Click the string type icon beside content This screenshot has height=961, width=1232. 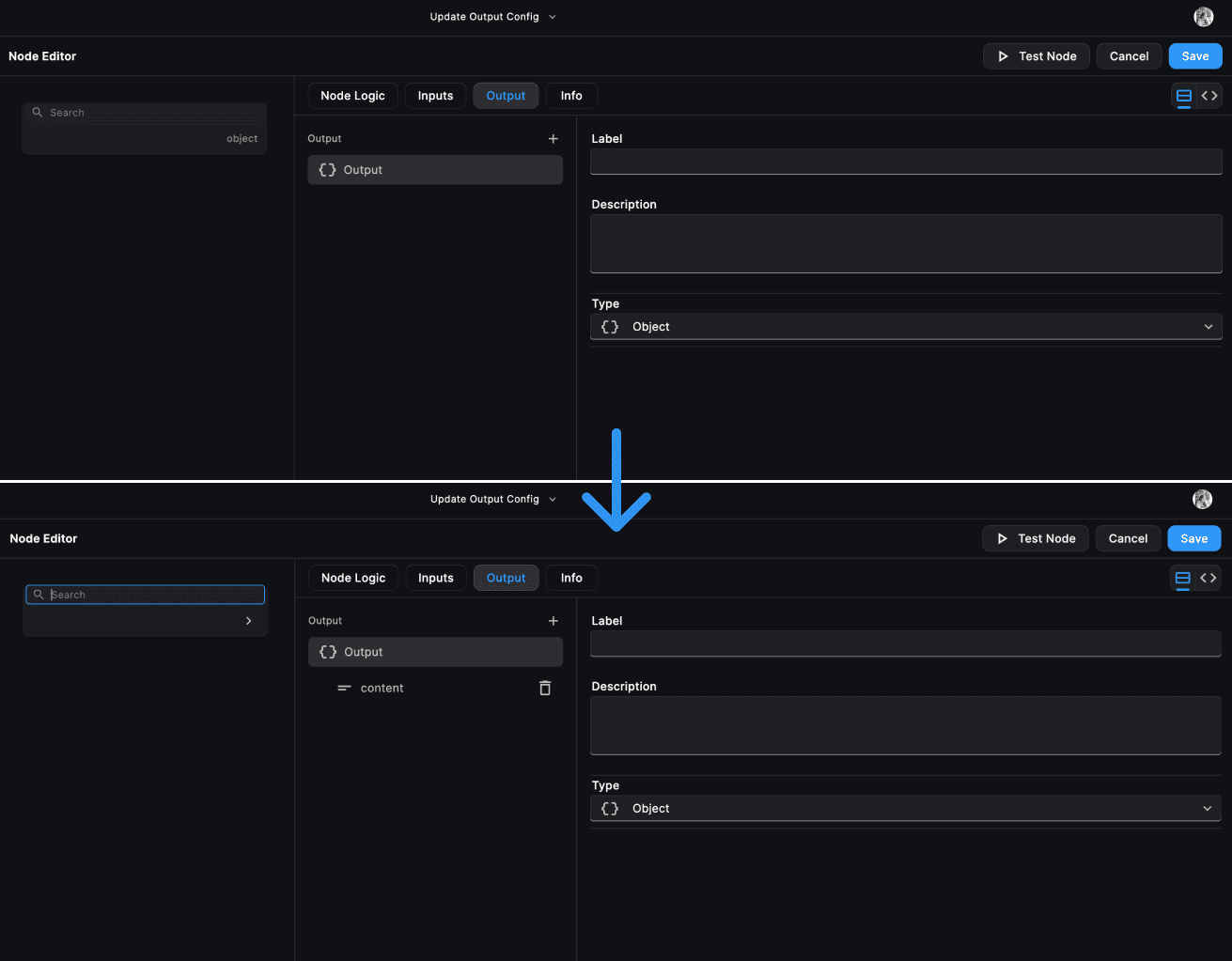click(344, 688)
